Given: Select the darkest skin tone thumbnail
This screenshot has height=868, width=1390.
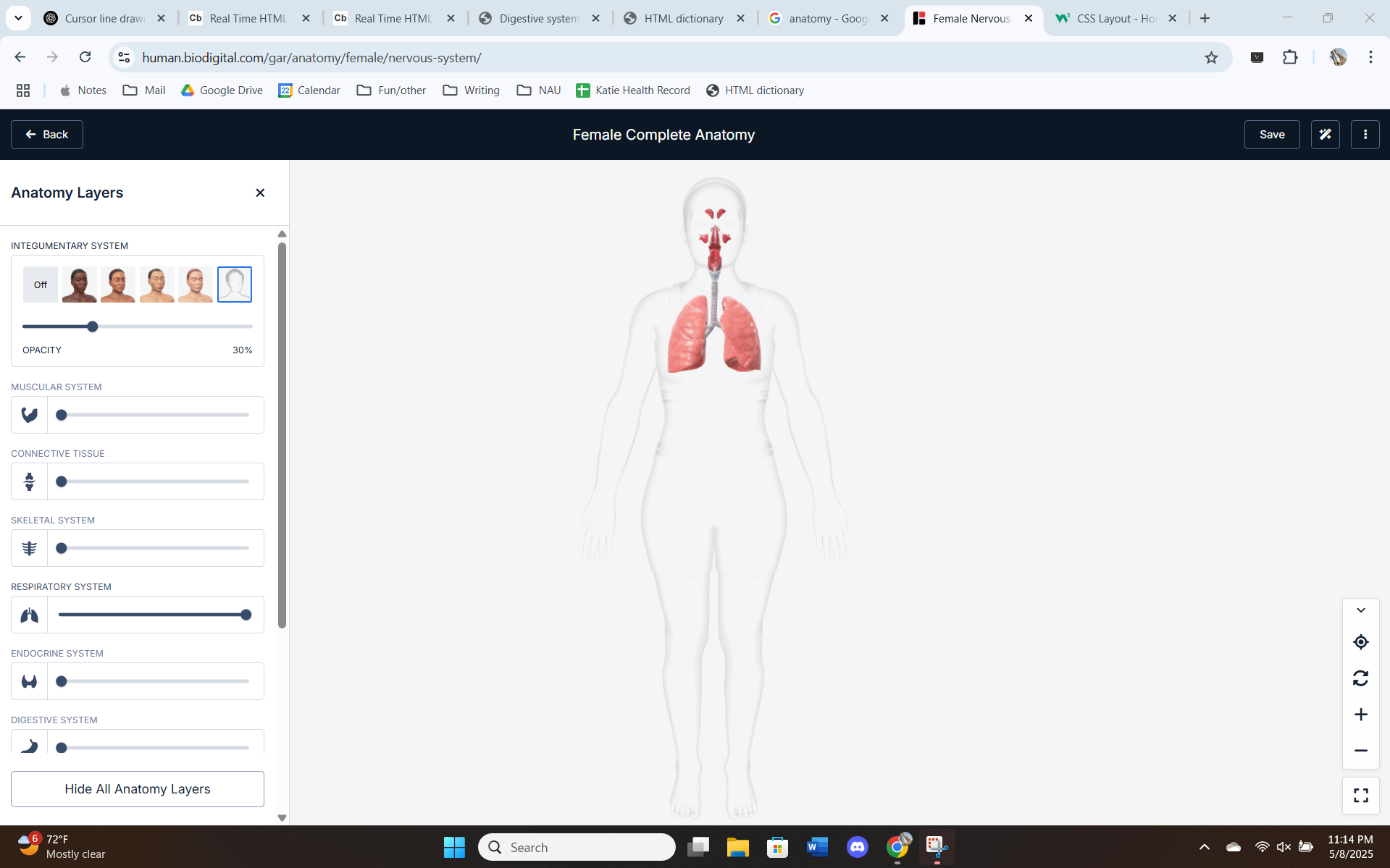Looking at the screenshot, I should coord(79,285).
